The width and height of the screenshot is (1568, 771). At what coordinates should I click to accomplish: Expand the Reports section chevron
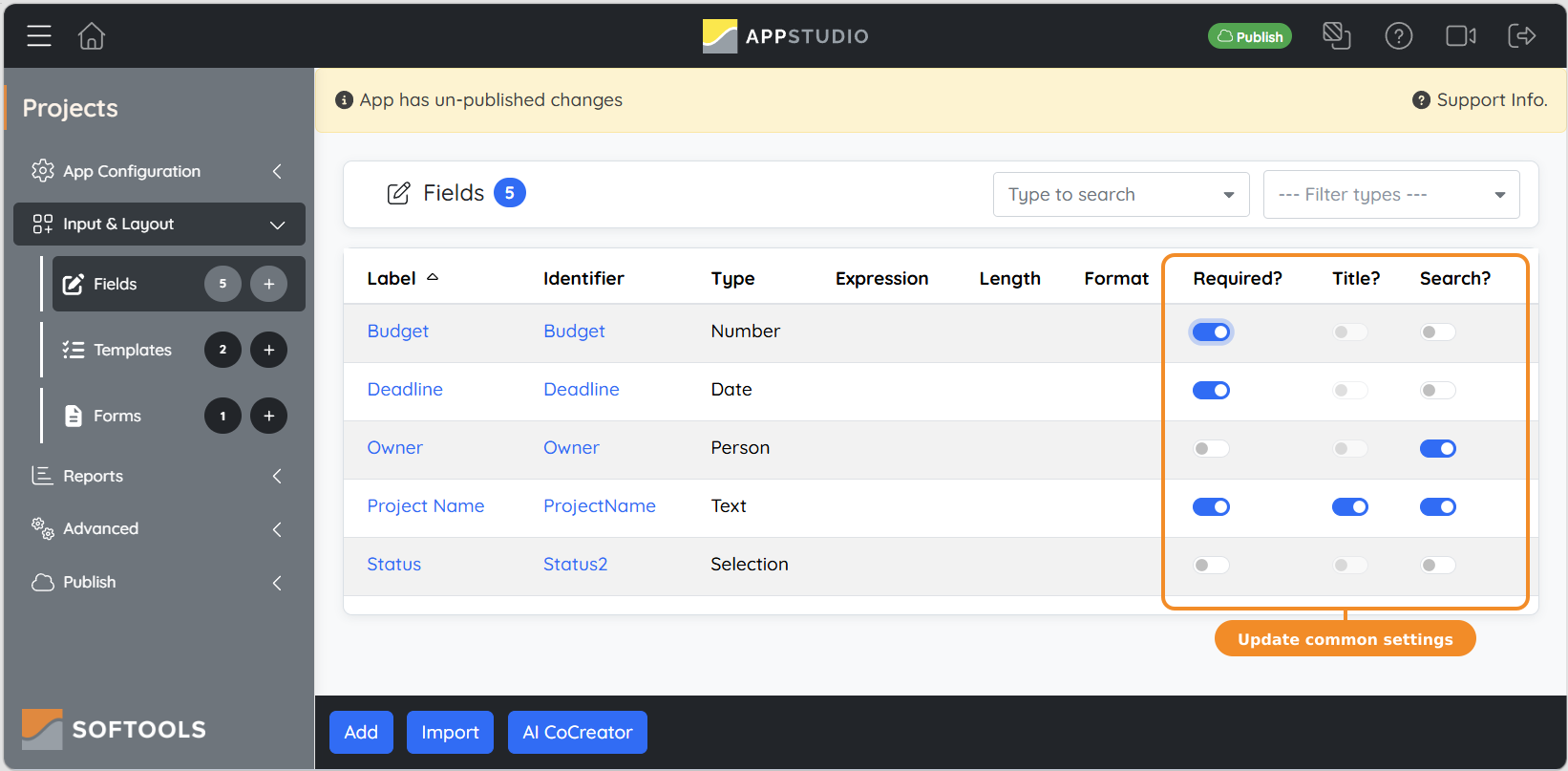(277, 476)
